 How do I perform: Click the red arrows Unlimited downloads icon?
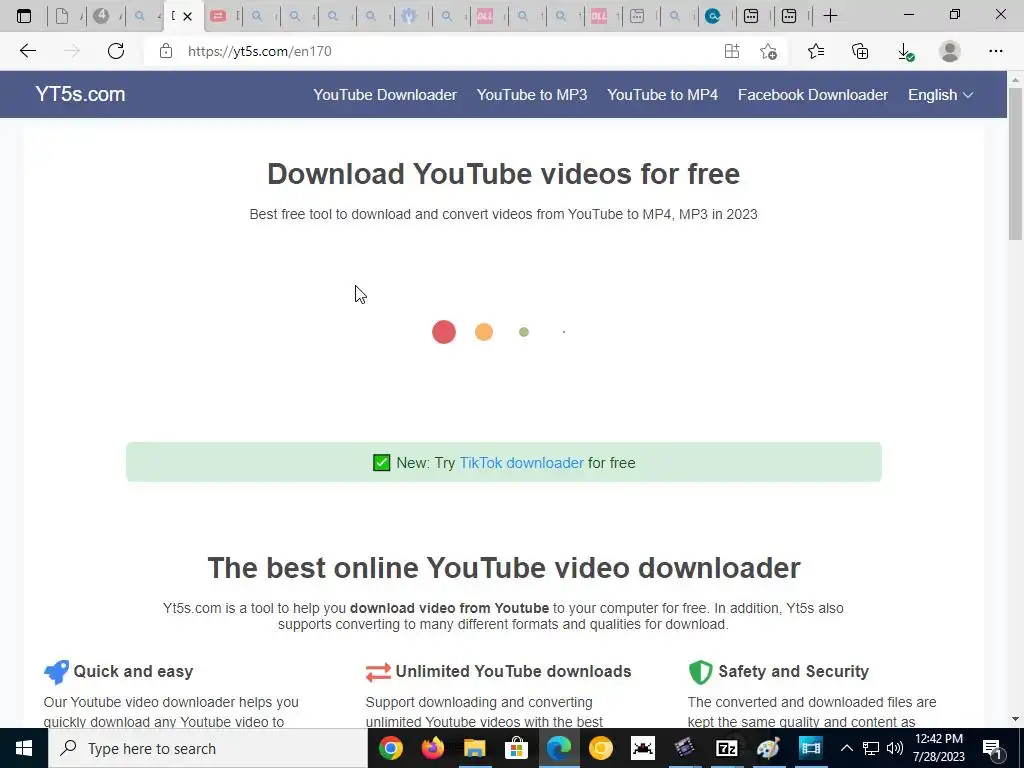[x=378, y=672]
